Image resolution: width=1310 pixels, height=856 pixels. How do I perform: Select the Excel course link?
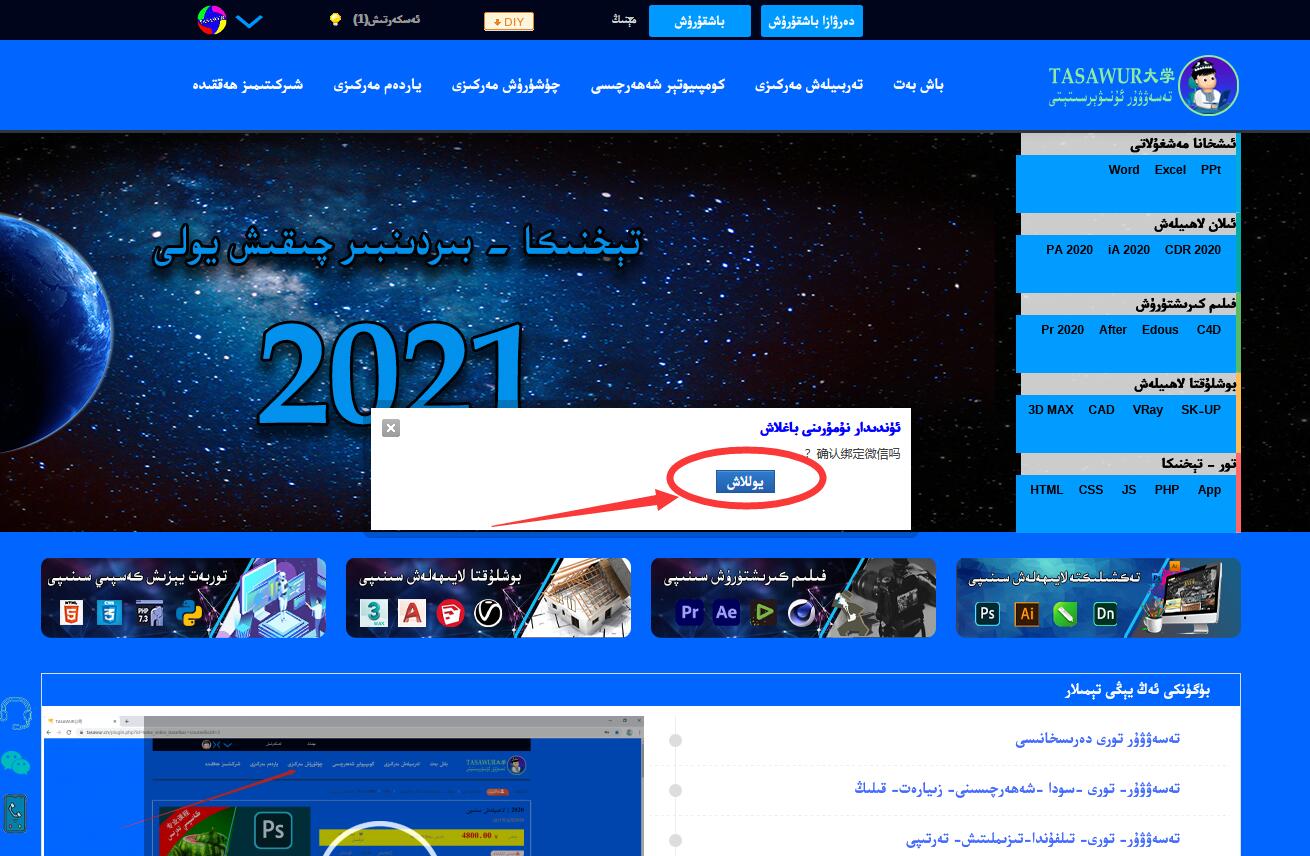pyautogui.click(x=1170, y=170)
